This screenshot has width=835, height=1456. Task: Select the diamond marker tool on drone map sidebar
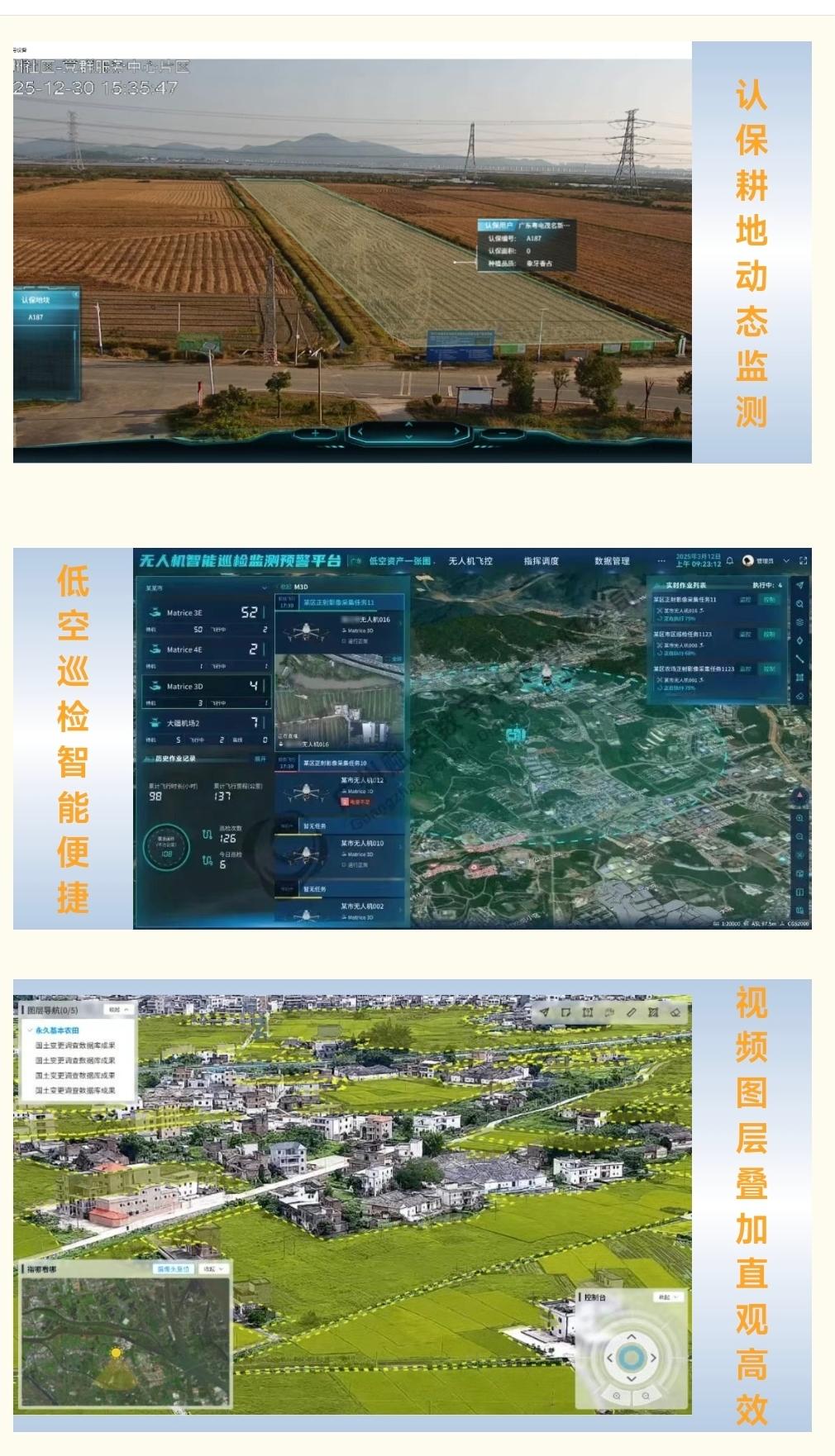[x=799, y=640]
